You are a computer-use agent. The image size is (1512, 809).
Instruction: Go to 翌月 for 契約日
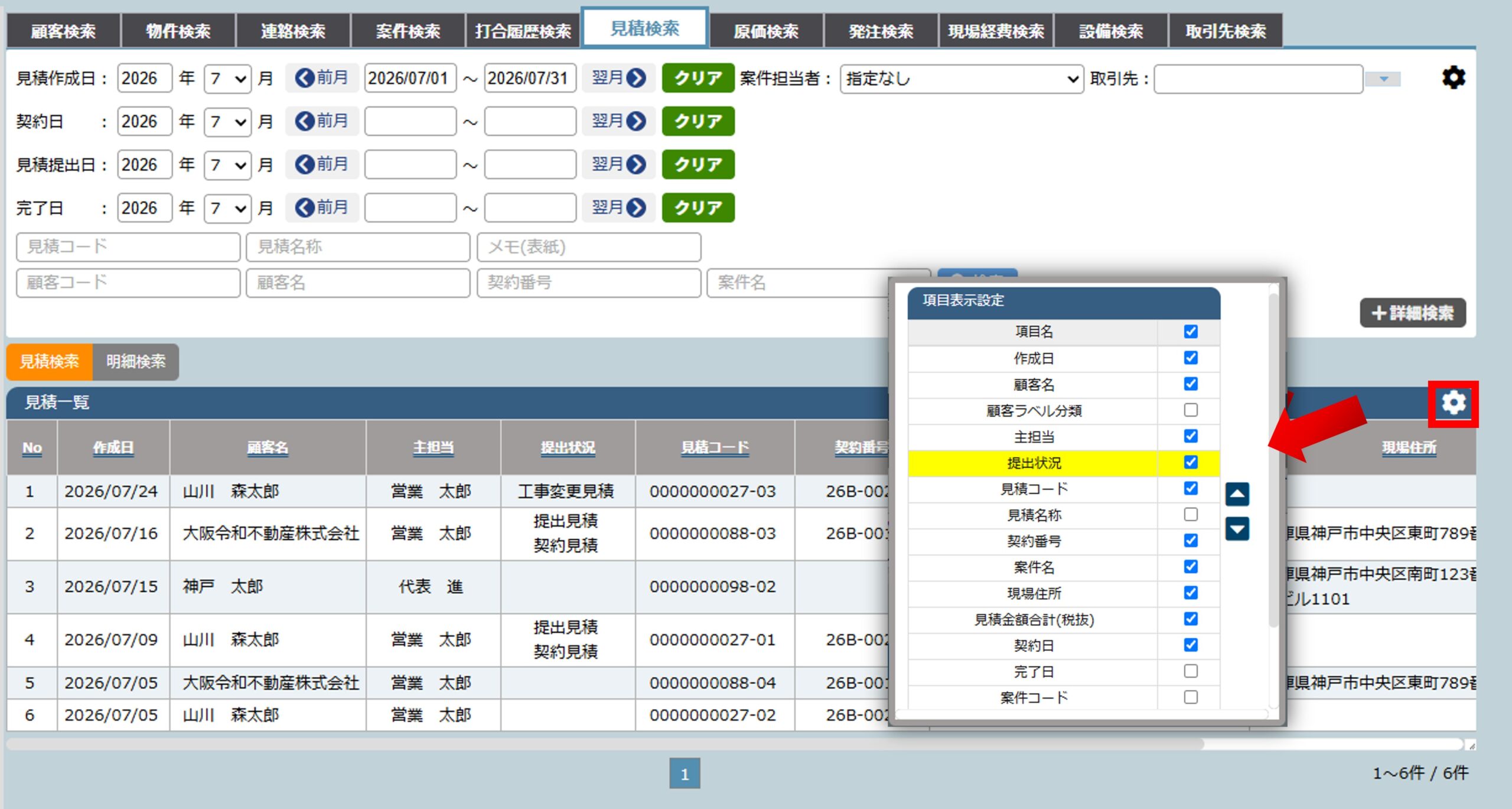[618, 121]
